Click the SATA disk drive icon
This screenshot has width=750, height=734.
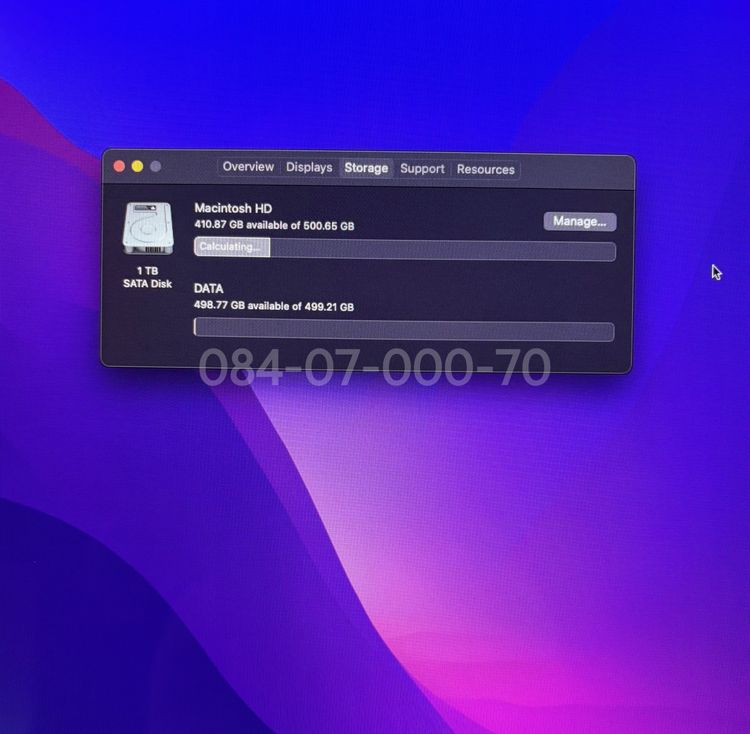point(148,229)
